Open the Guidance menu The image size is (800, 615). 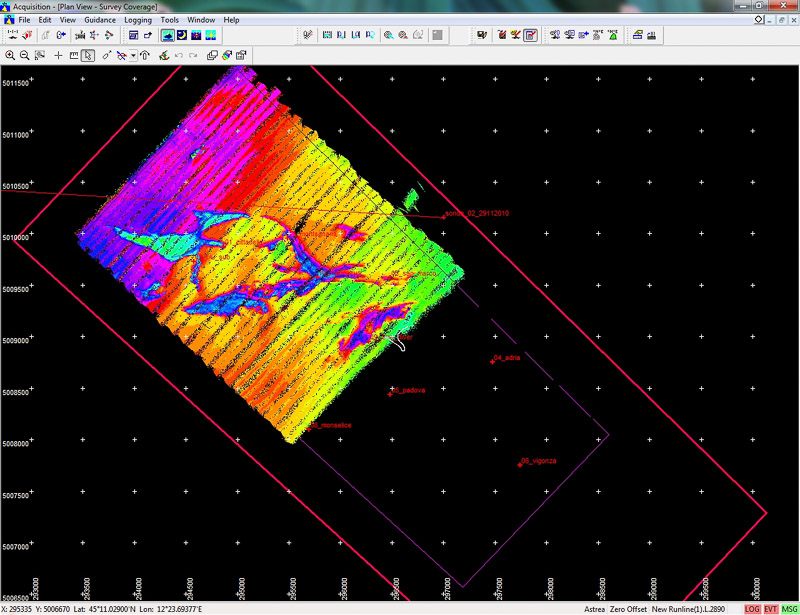[100, 20]
